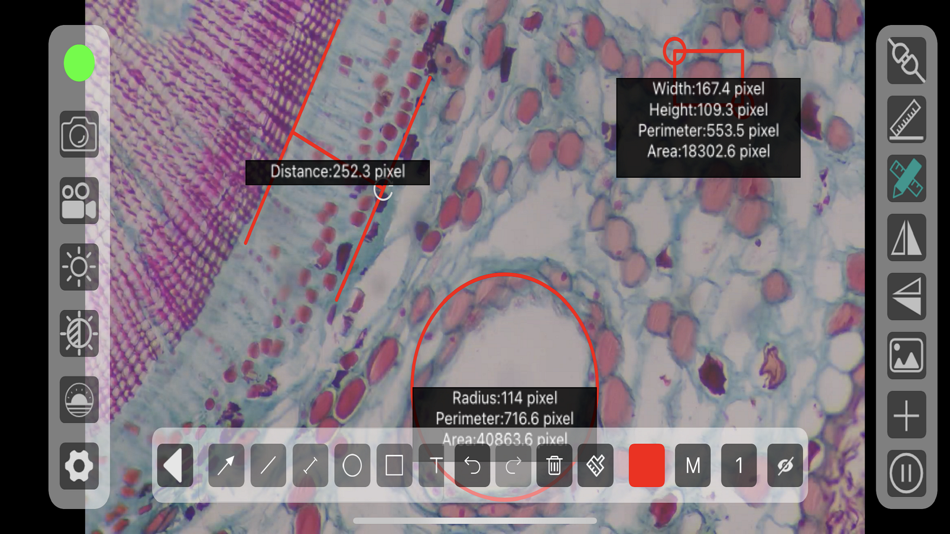Pause the live view

point(906,473)
